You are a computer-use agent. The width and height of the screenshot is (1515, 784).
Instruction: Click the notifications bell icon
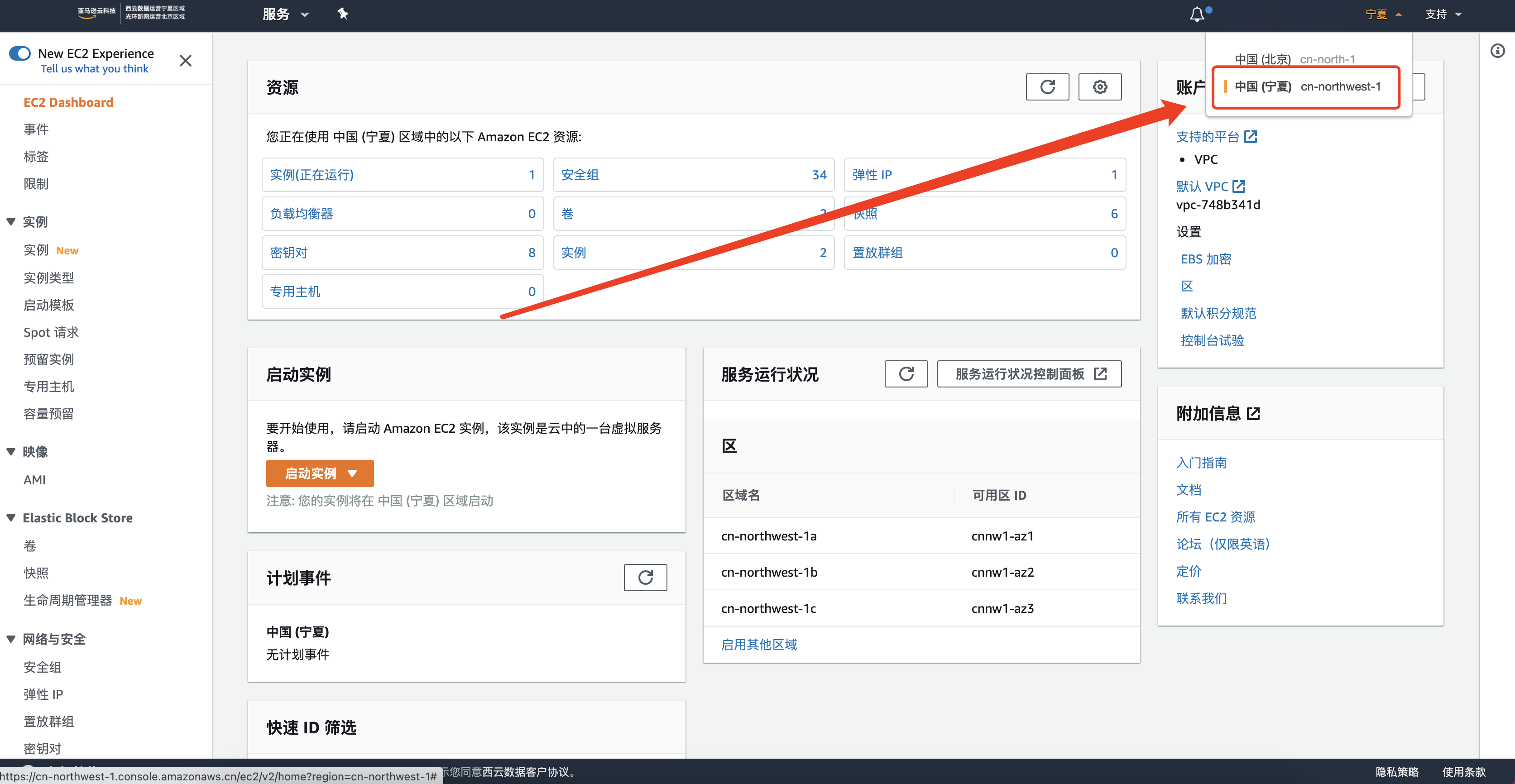pos(1198,14)
